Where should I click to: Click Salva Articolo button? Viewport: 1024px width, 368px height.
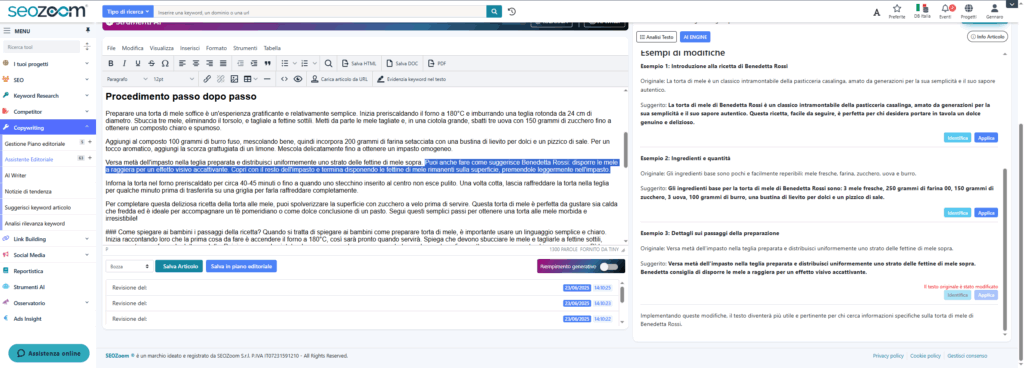pyautogui.click(x=179, y=266)
